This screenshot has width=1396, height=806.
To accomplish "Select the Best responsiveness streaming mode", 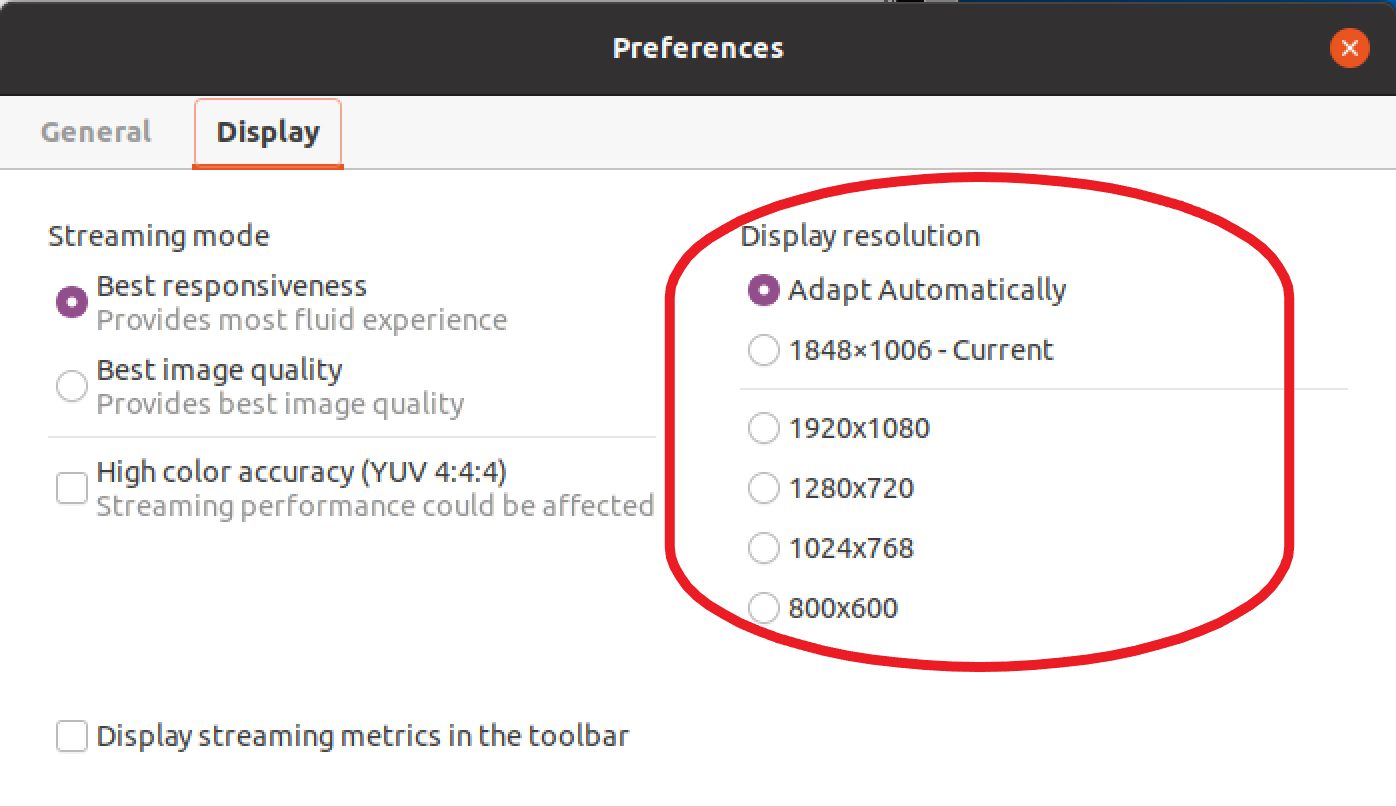I will tap(71, 300).
